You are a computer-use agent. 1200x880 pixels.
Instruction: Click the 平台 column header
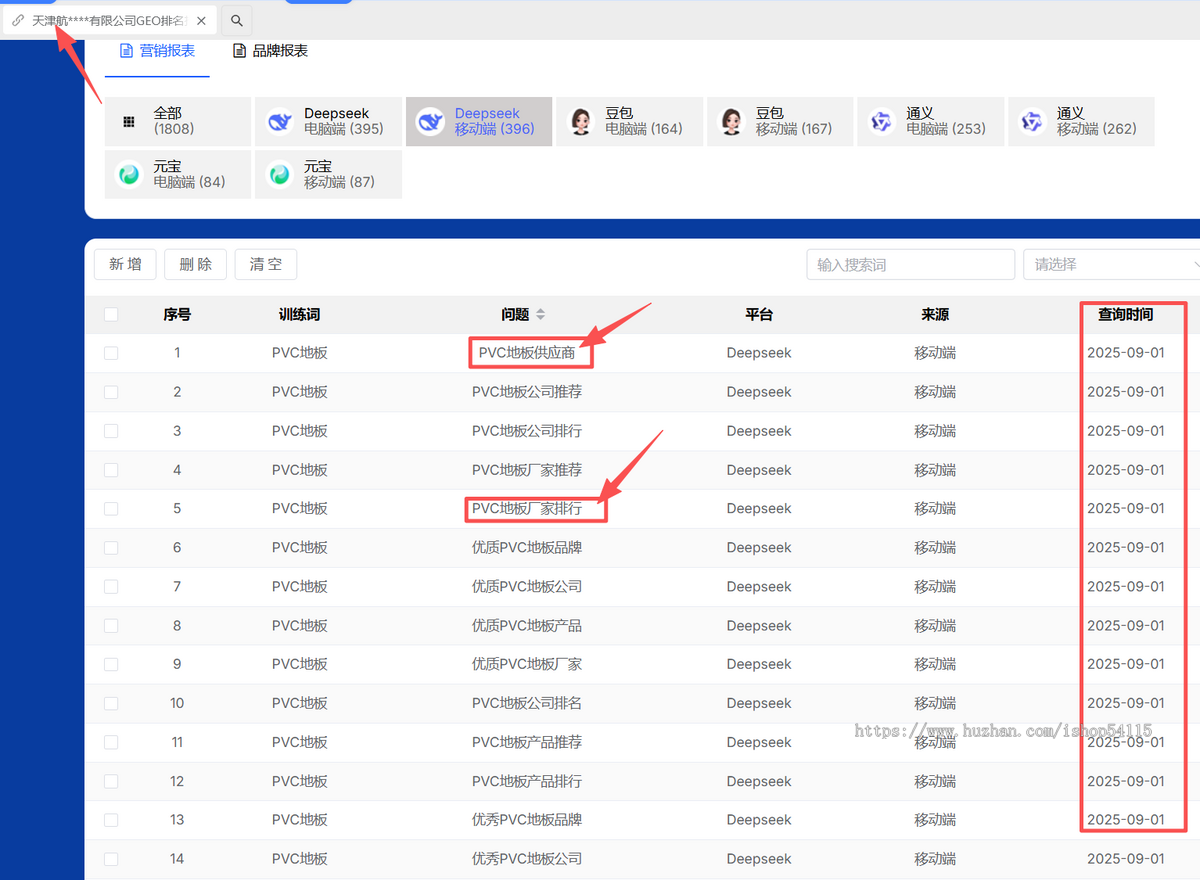(759, 314)
